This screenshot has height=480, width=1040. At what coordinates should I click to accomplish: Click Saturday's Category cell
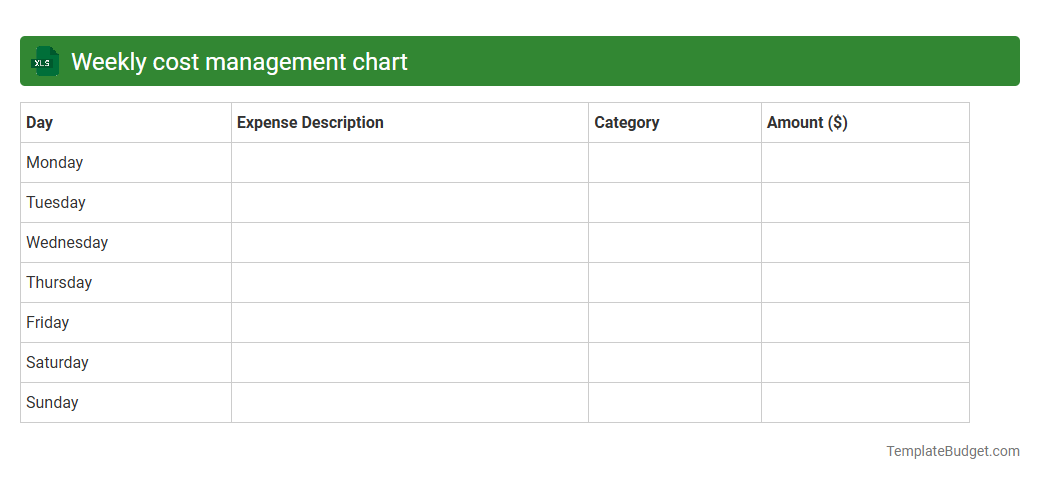[675, 363]
